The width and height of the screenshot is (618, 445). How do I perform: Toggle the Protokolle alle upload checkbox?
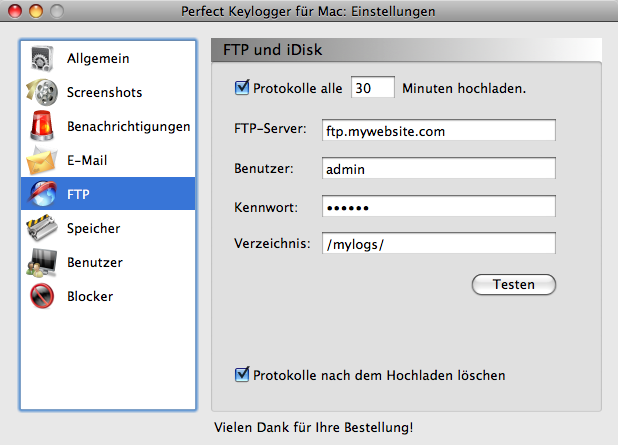242,88
